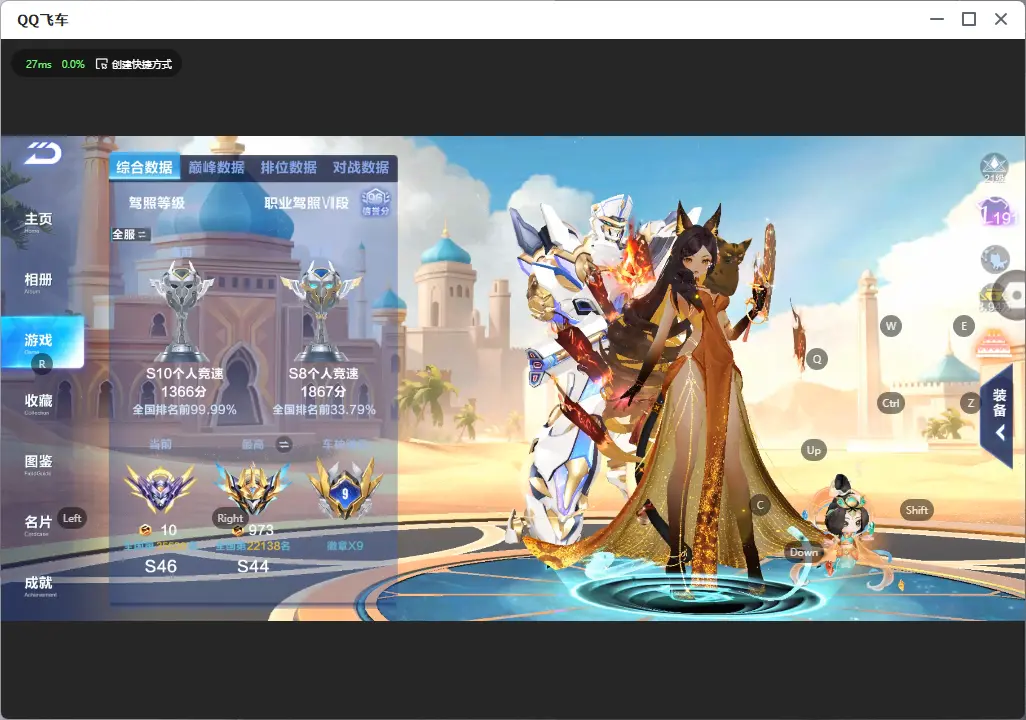
Task: Click the purple S46 rank emblem
Action: click(160, 488)
